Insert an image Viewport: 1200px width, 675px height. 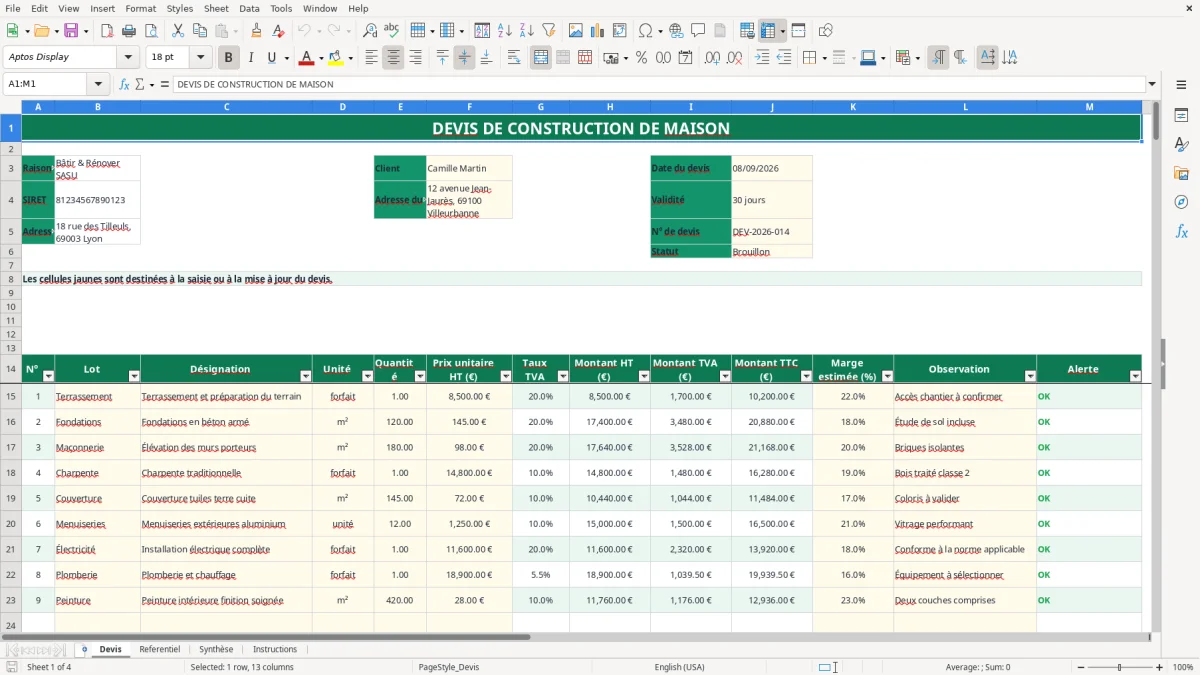coord(576,31)
